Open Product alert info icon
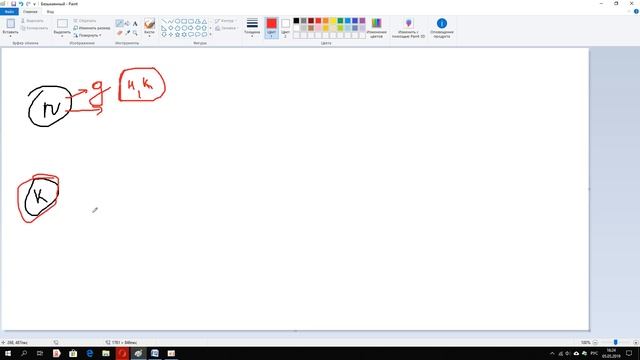This screenshot has width=640, height=360. (x=442, y=23)
